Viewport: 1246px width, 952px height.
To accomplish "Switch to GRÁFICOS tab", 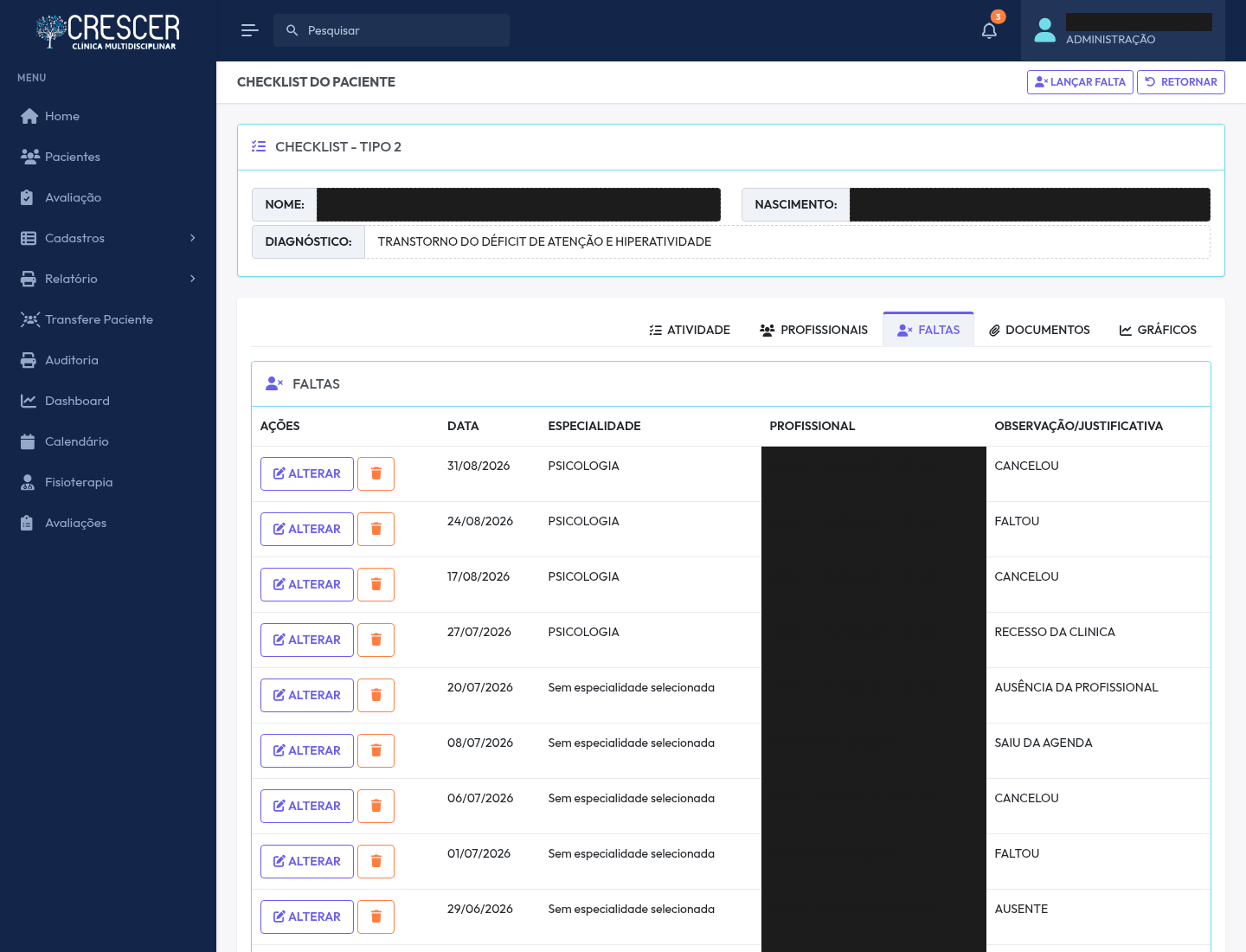I will 1158,330.
